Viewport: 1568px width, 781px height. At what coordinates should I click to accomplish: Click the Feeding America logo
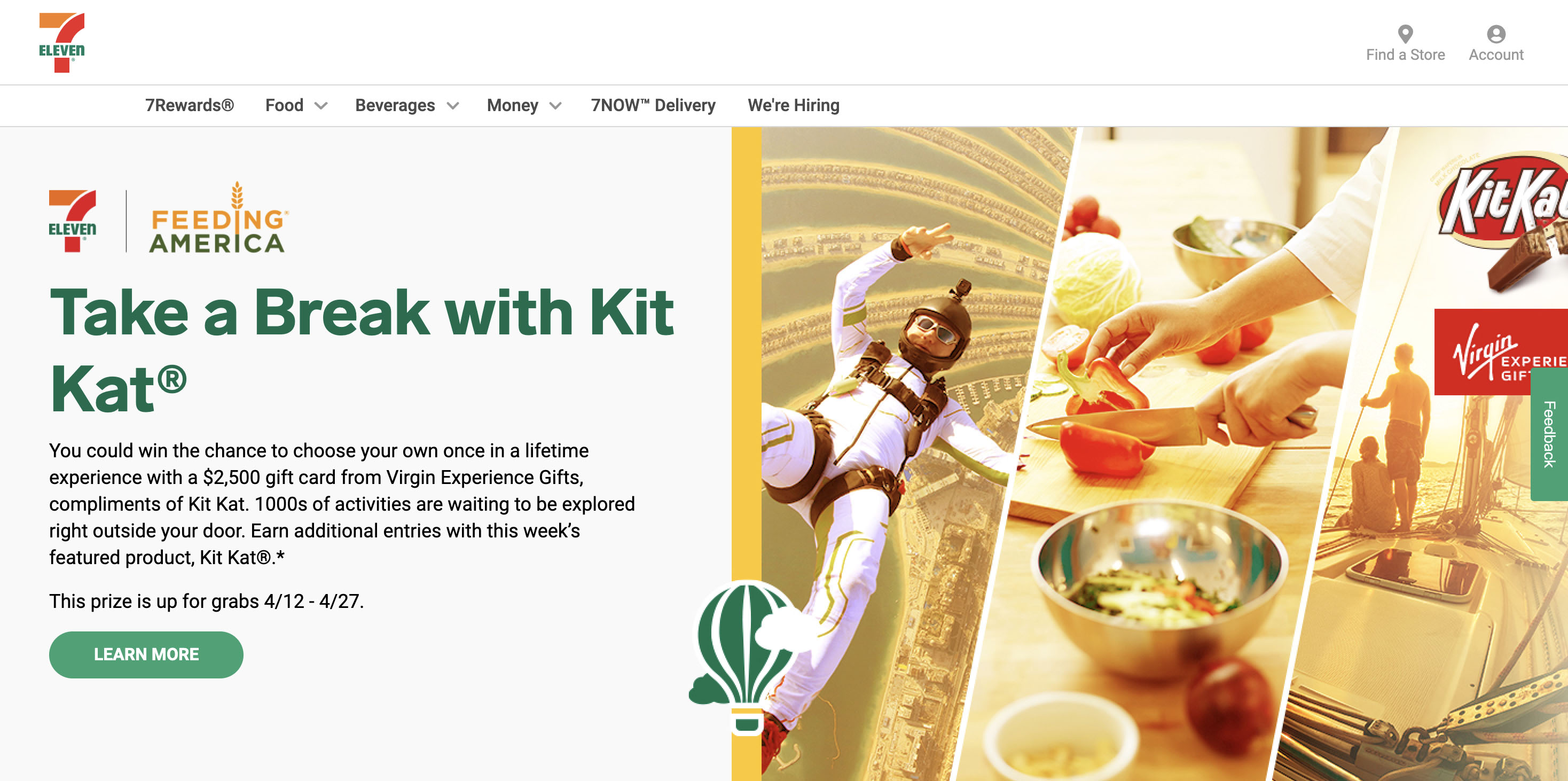218,218
